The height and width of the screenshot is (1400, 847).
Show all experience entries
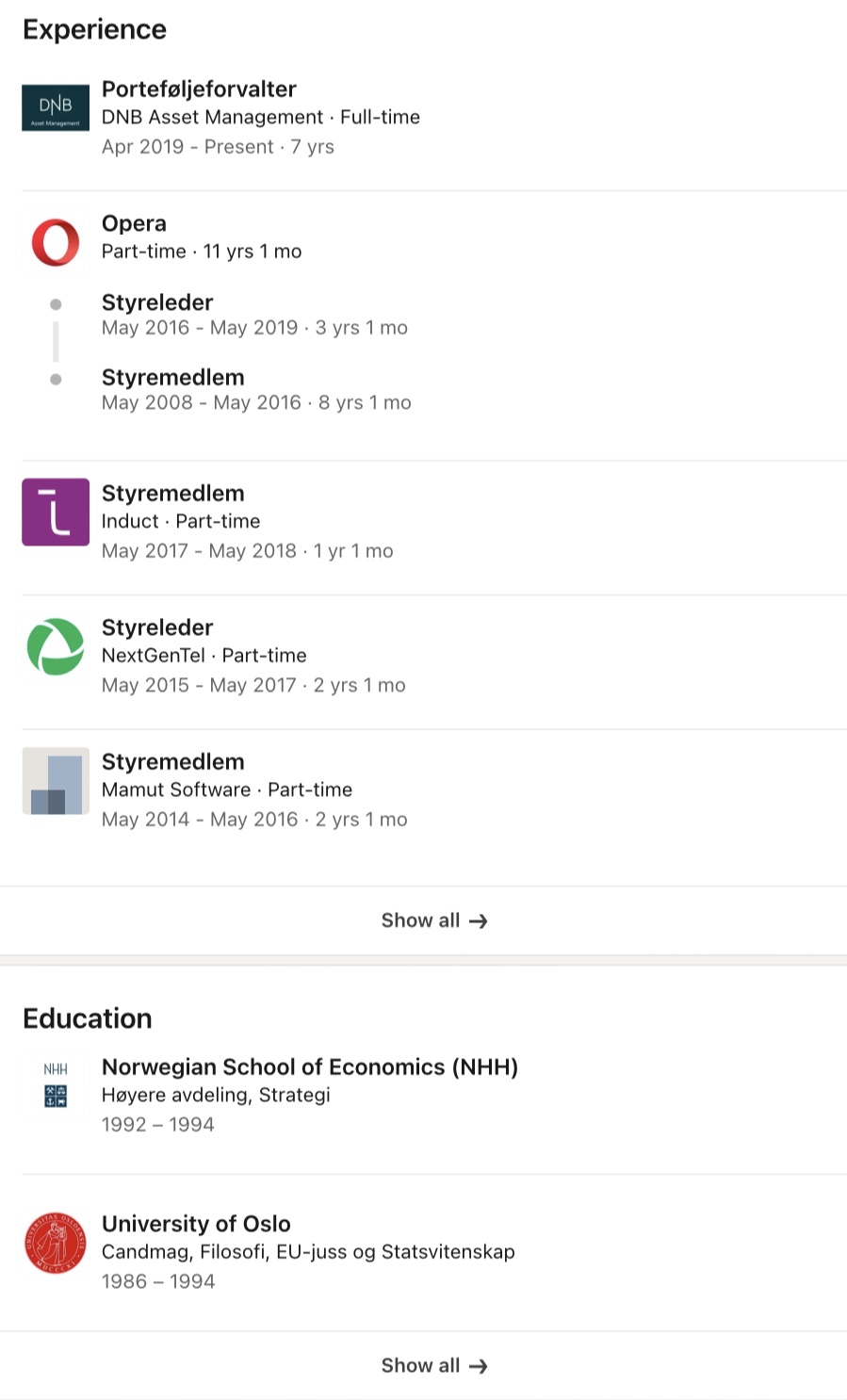[421, 920]
